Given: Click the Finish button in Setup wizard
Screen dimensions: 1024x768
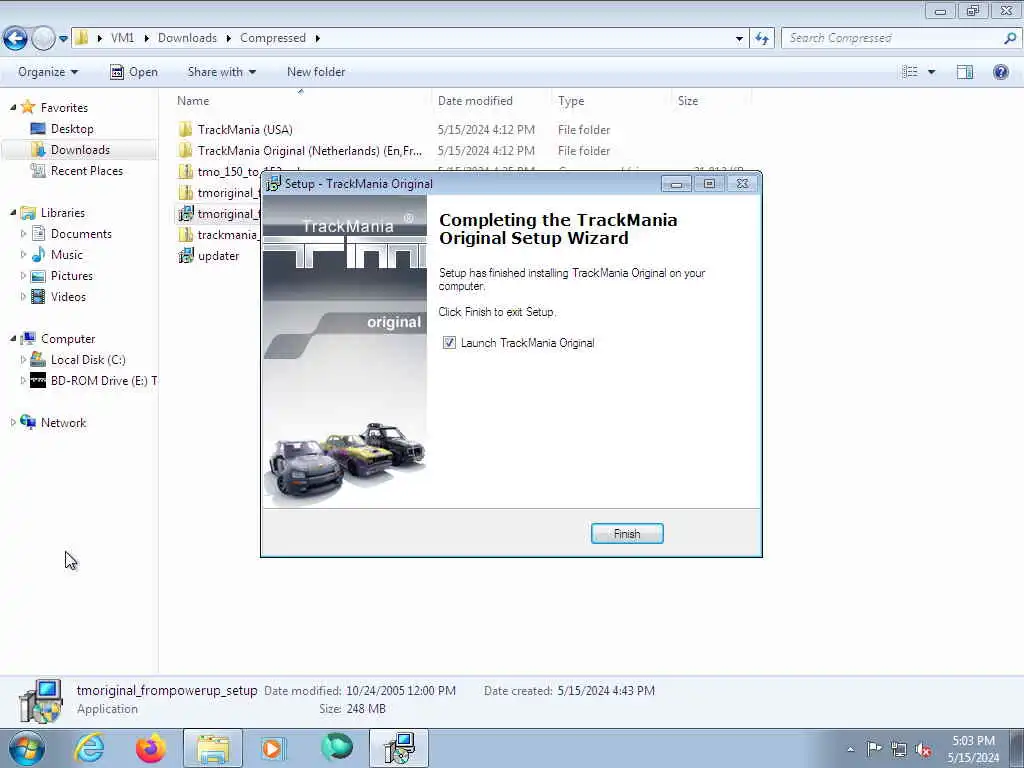Looking at the screenshot, I should [x=627, y=534].
